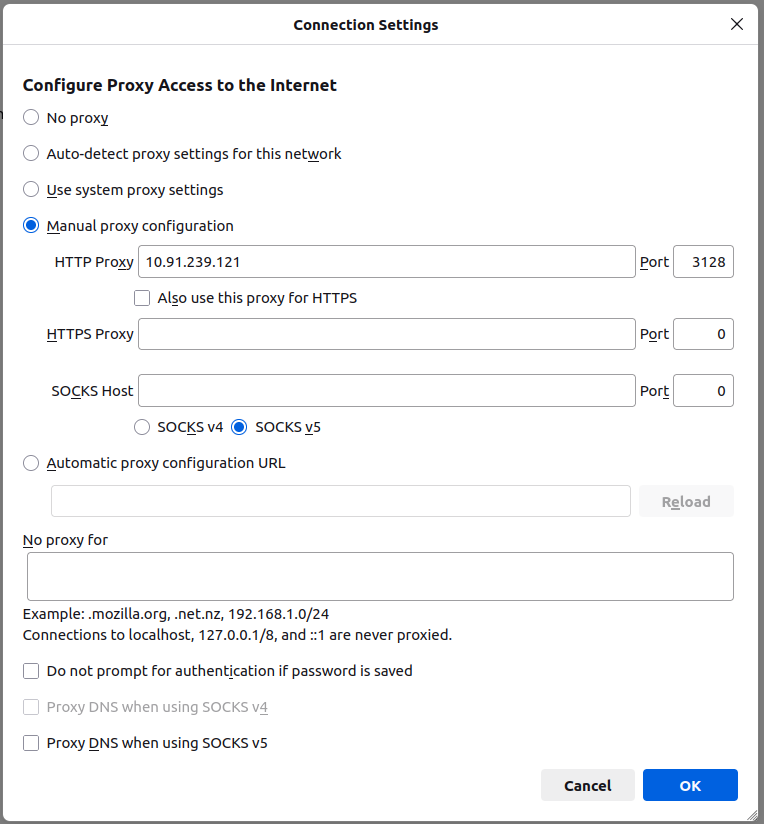Click the HTTP Proxy address field
The width and height of the screenshot is (764, 824).
tap(386, 262)
